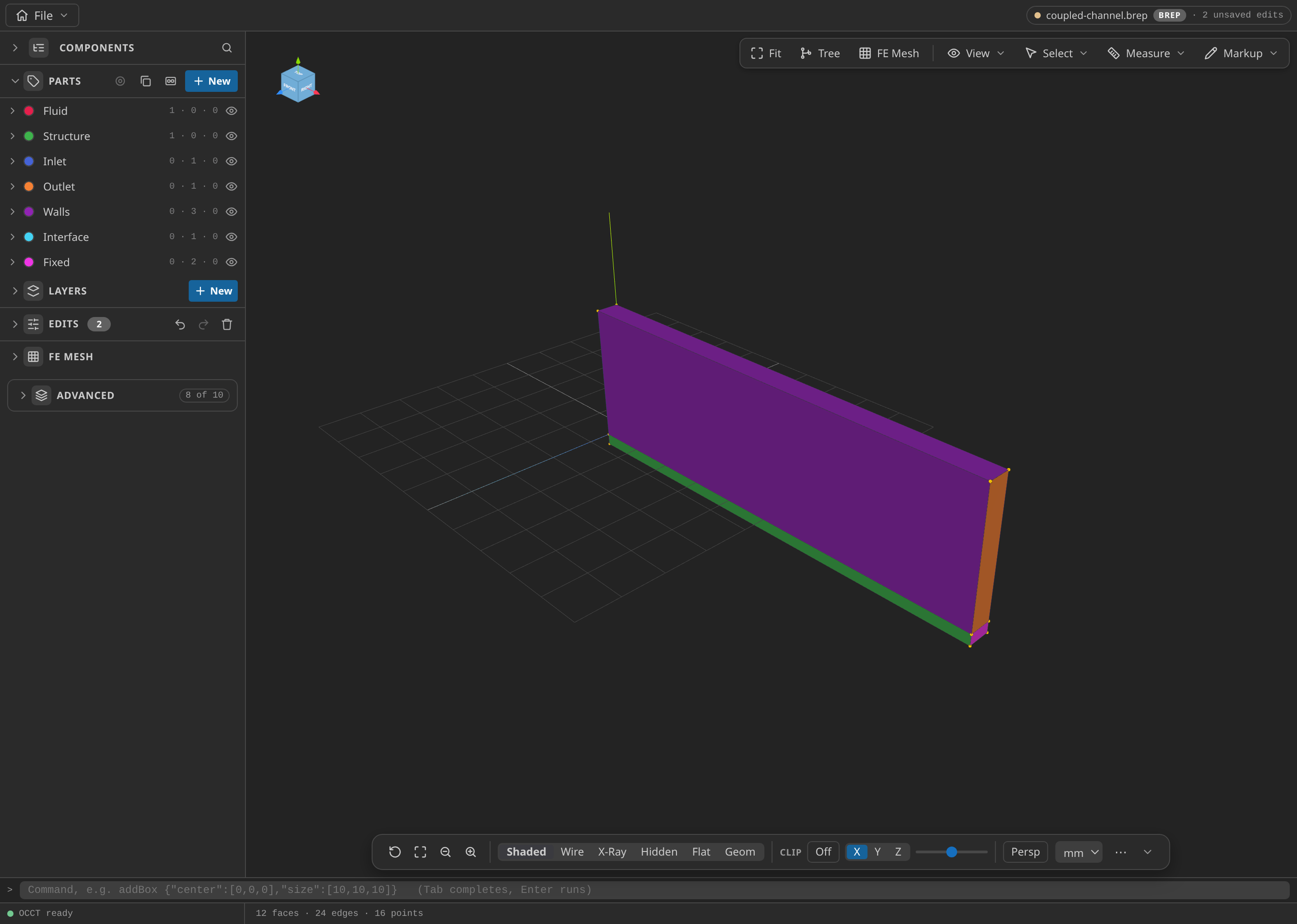Viewport: 1297px width, 924px height.
Task: Expand the Components section
Action: tap(15, 48)
